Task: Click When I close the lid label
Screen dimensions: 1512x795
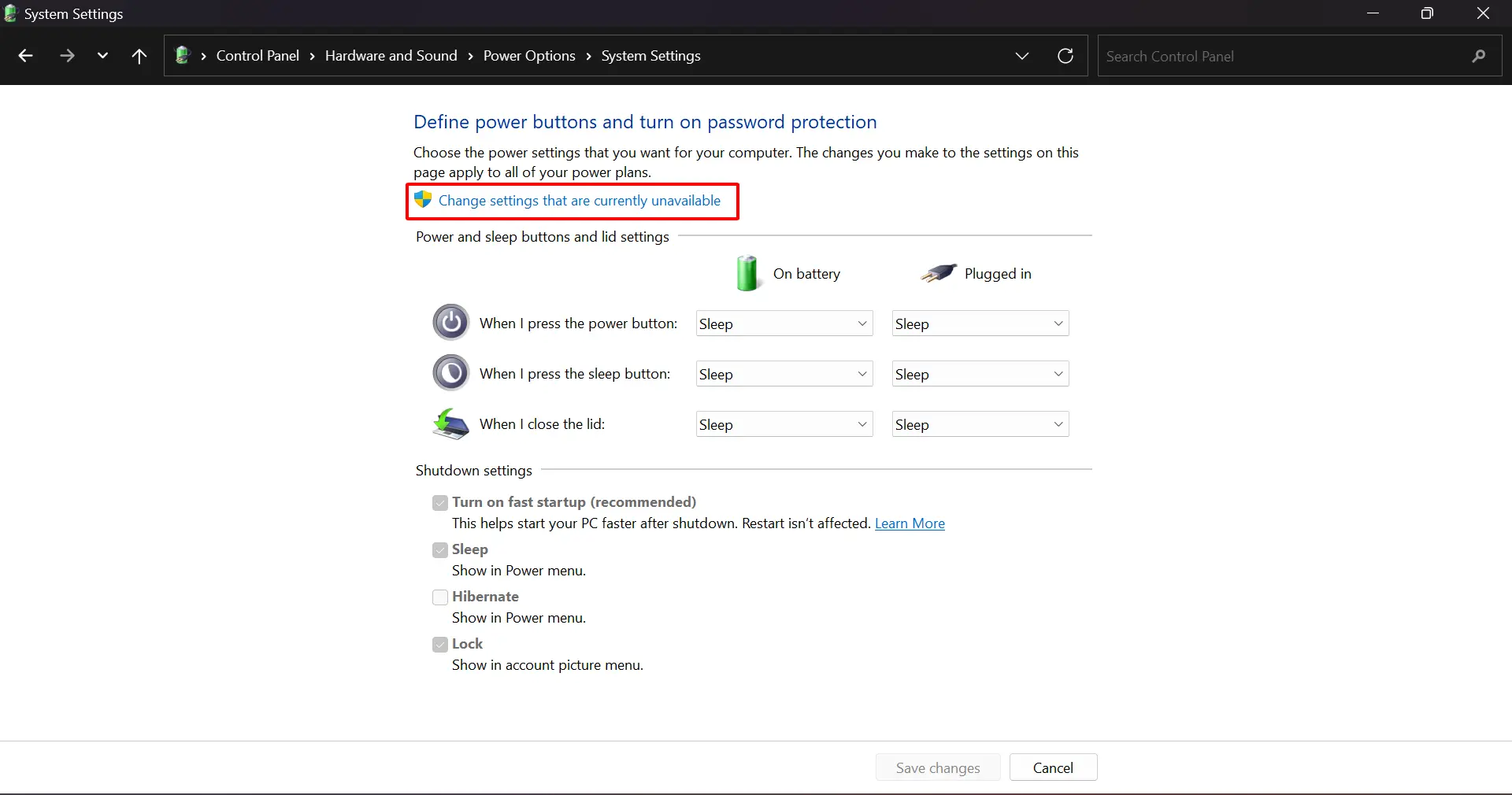Action: (x=543, y=424)
